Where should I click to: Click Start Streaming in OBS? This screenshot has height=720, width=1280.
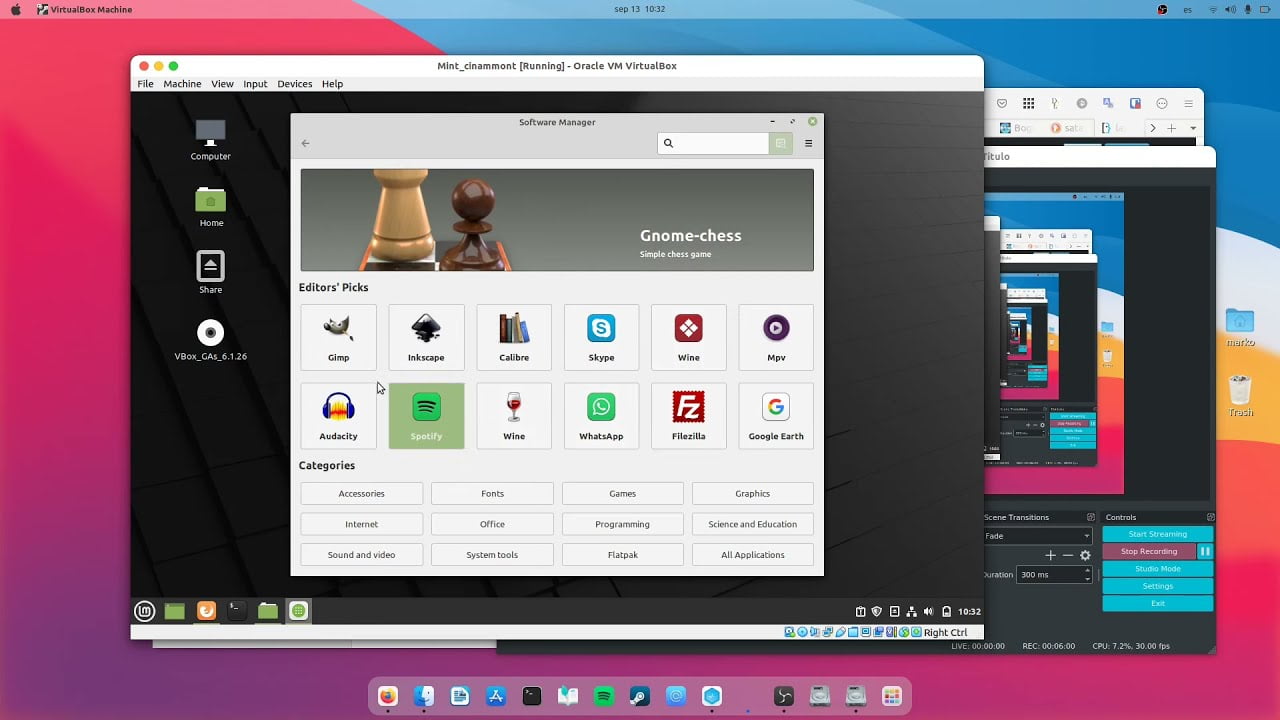[1157, 534]
